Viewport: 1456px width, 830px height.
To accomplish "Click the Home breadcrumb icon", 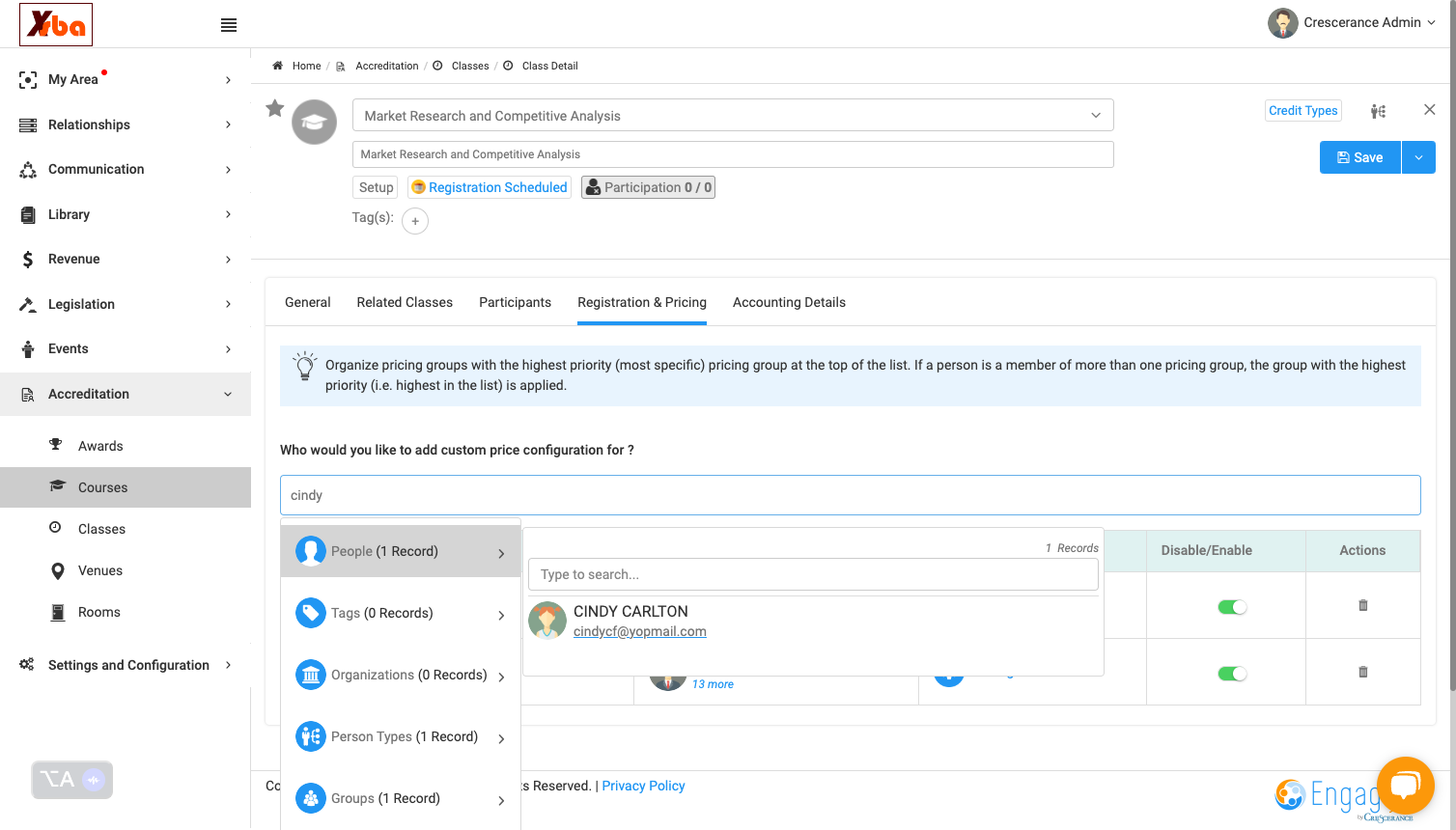I will tap(277, 66).
